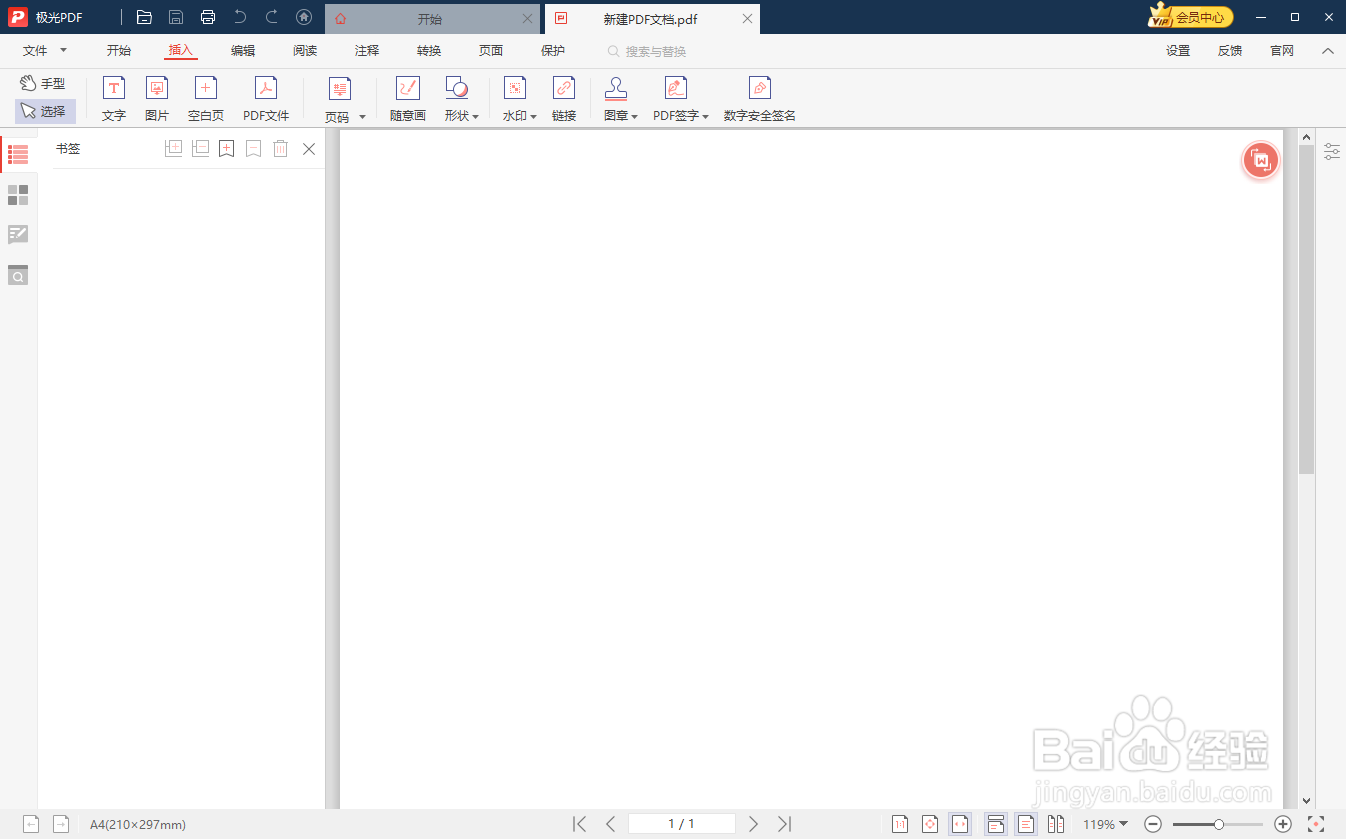Screen dimensions: 1346x839
Task: Add a blank page with 空白页
Action: pyautogui.click(x=206, y=100)
